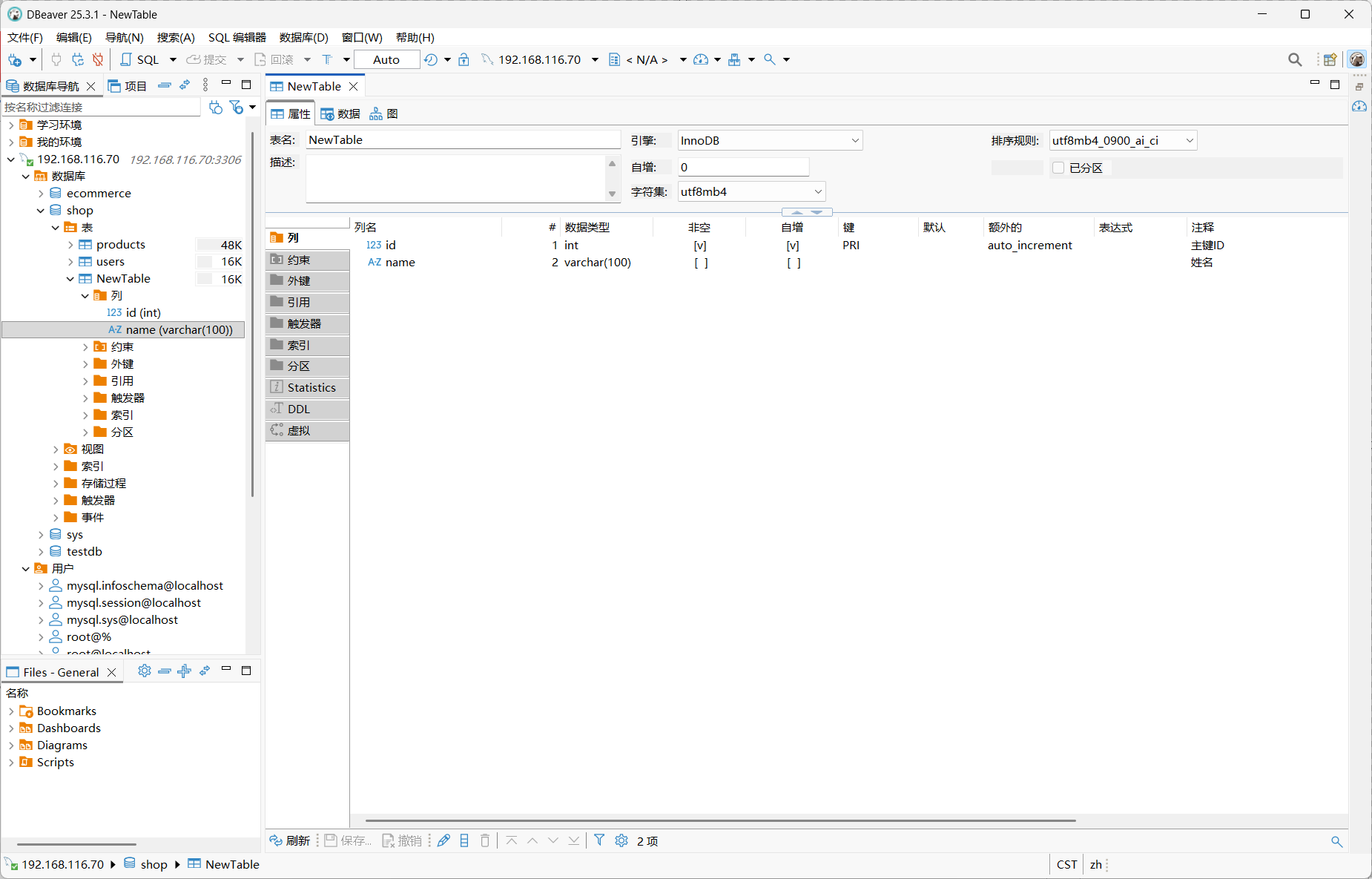
Task: Click the 保存 save button
Action: [349, 840]
